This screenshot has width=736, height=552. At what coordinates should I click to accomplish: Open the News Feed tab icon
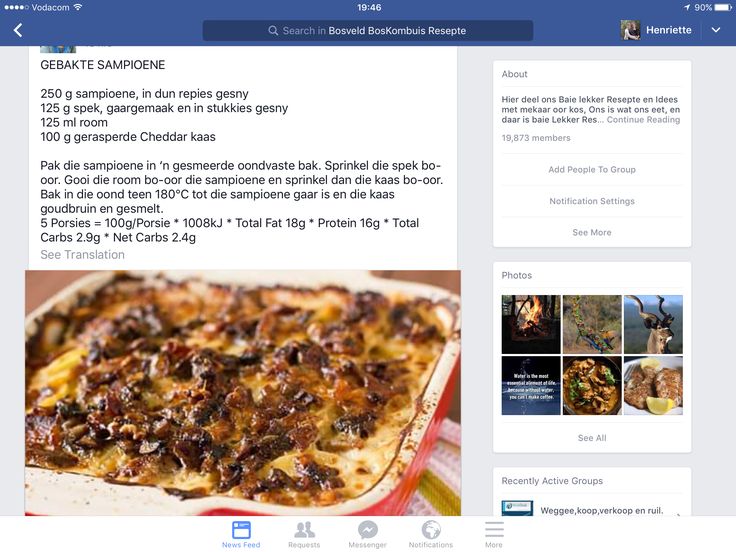[x=241, y=530]
